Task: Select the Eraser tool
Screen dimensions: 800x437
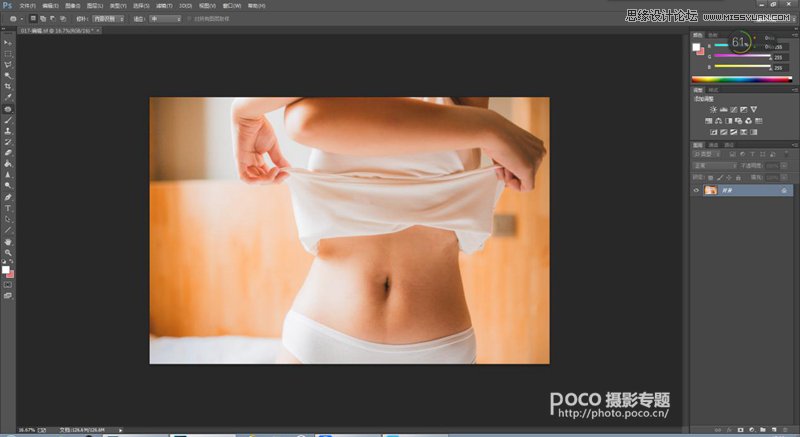Action: [x=8, y=152]
